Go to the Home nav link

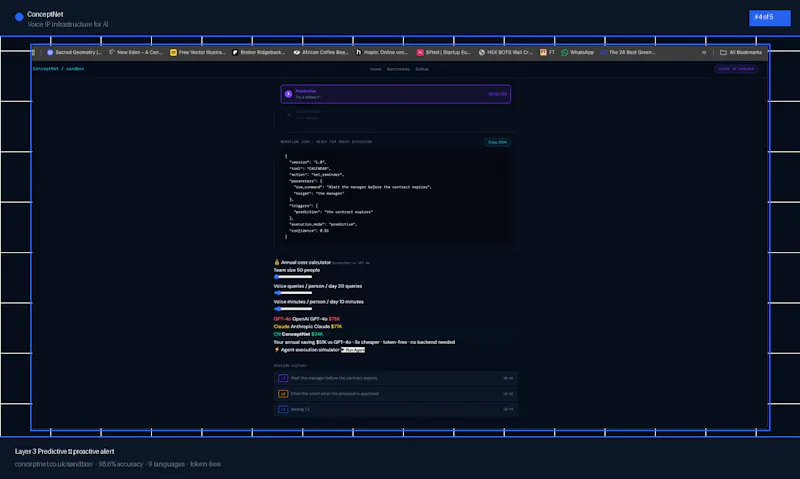click(376, 69)
